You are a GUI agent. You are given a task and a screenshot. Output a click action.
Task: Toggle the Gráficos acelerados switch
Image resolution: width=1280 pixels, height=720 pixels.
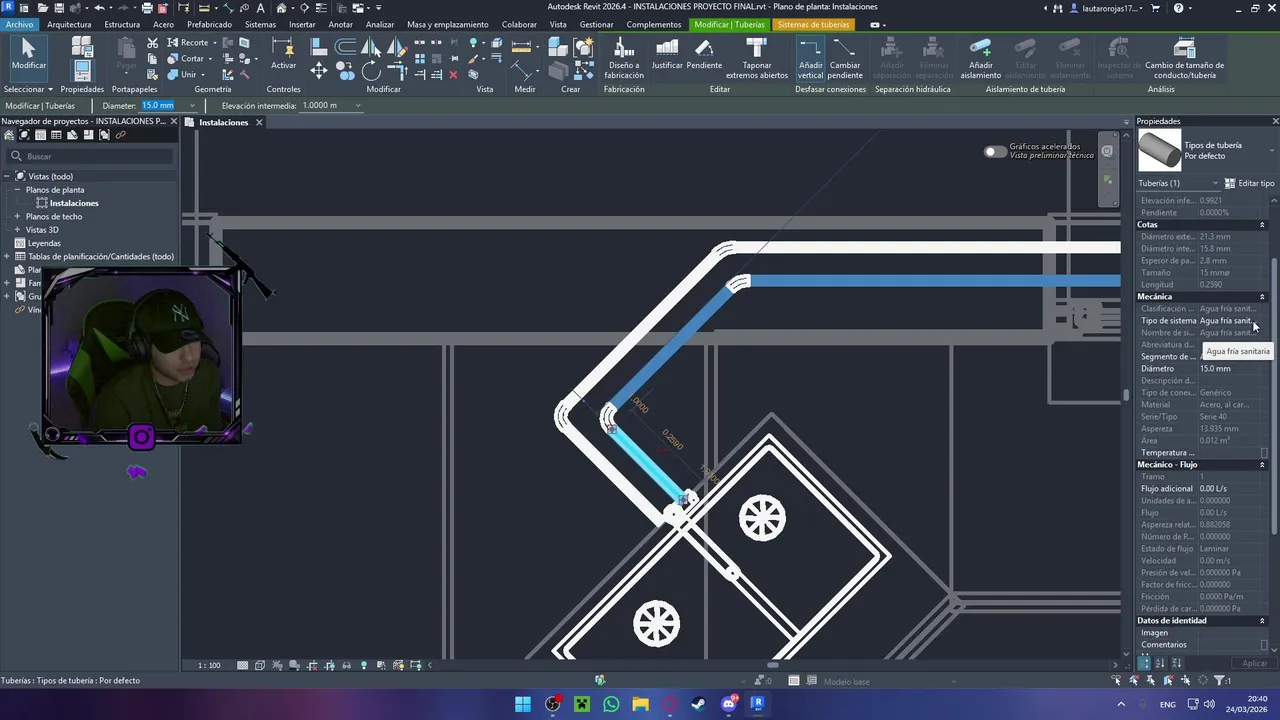coord(995,152)
